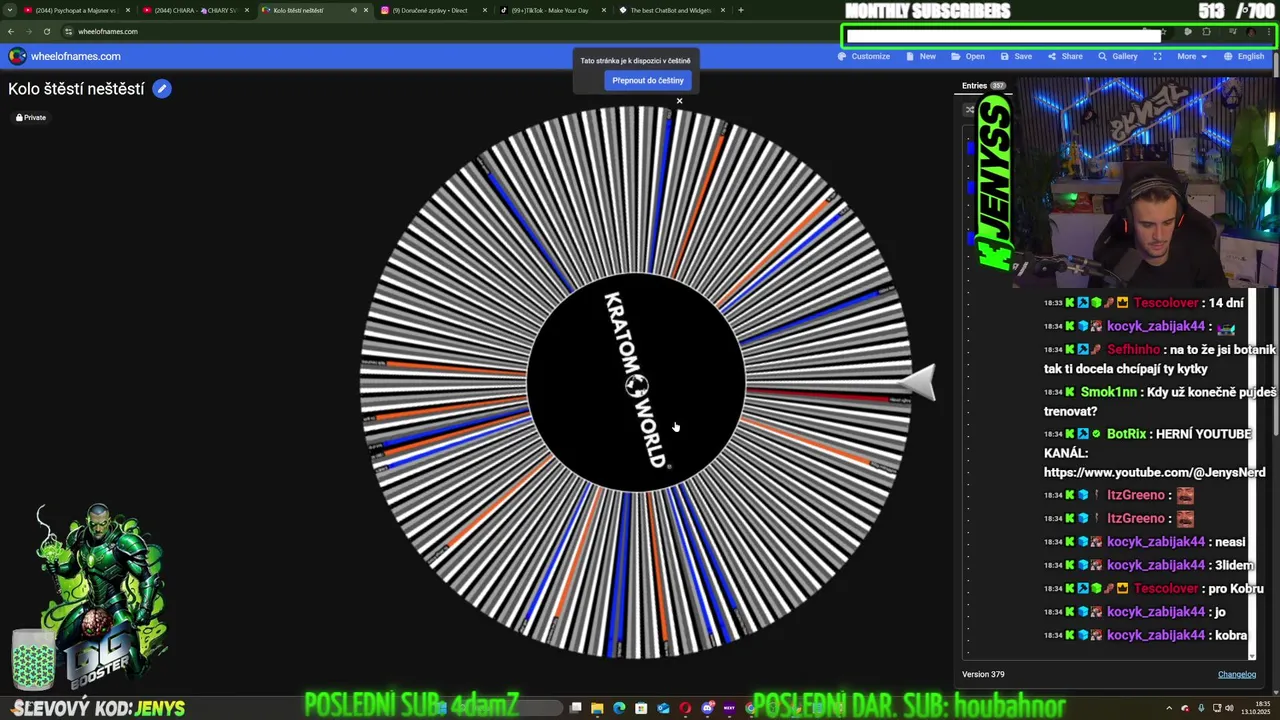1280x720 pixels.
Task: Open File Explorer from the taskbar
Action: (597, 708)
